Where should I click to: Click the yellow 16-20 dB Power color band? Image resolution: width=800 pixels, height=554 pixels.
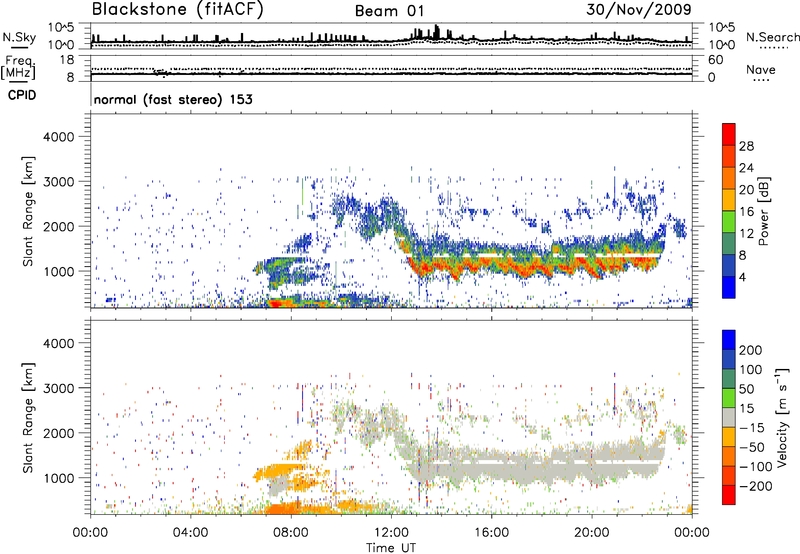click(x=729, y=200)
